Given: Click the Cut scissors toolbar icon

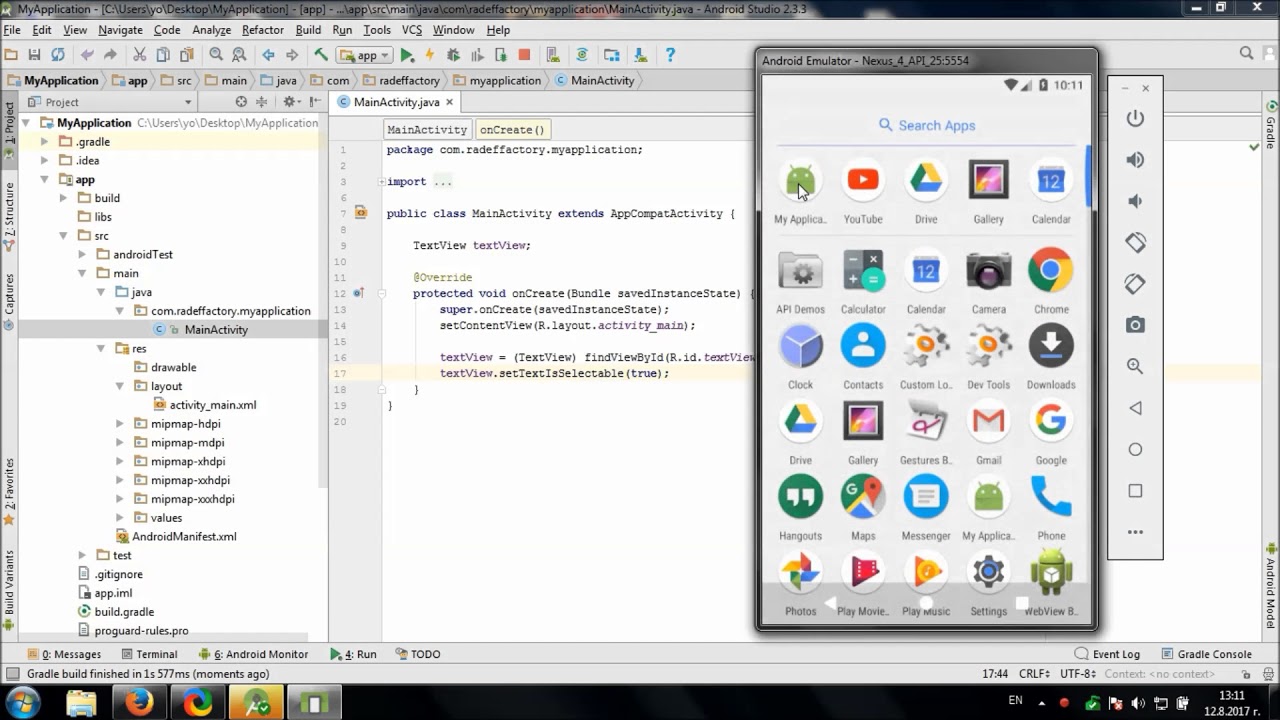Looking at the screenshot, I should coord(139,55).
